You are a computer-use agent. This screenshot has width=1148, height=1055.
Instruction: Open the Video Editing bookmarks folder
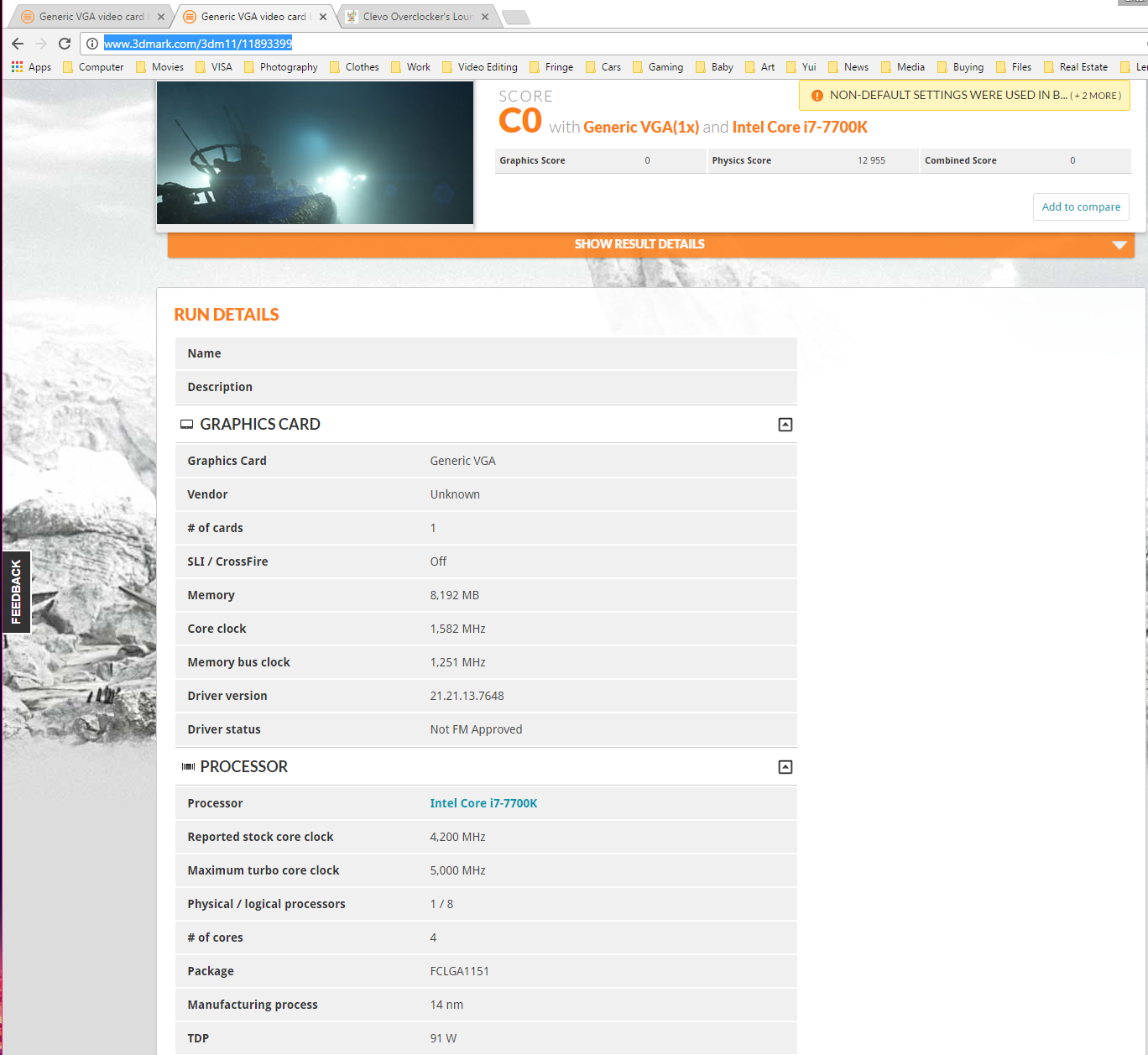[479, 67]
